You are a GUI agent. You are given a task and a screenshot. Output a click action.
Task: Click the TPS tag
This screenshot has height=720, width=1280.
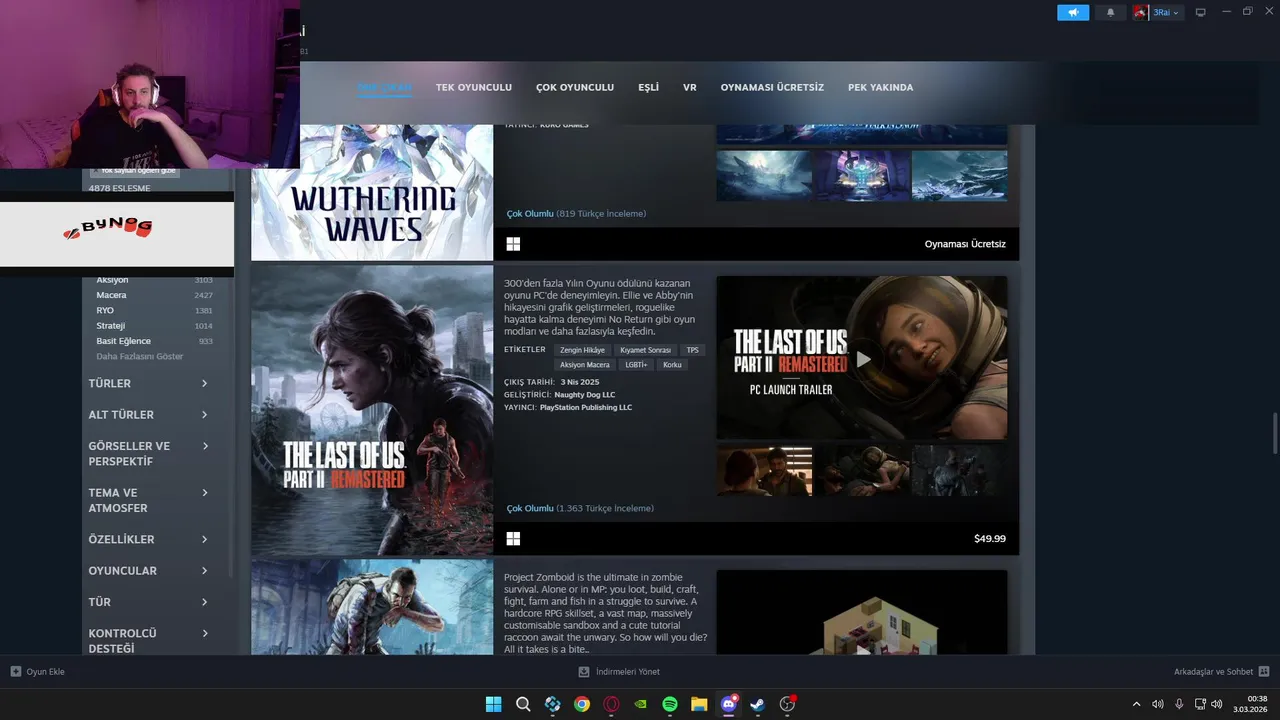692,350
